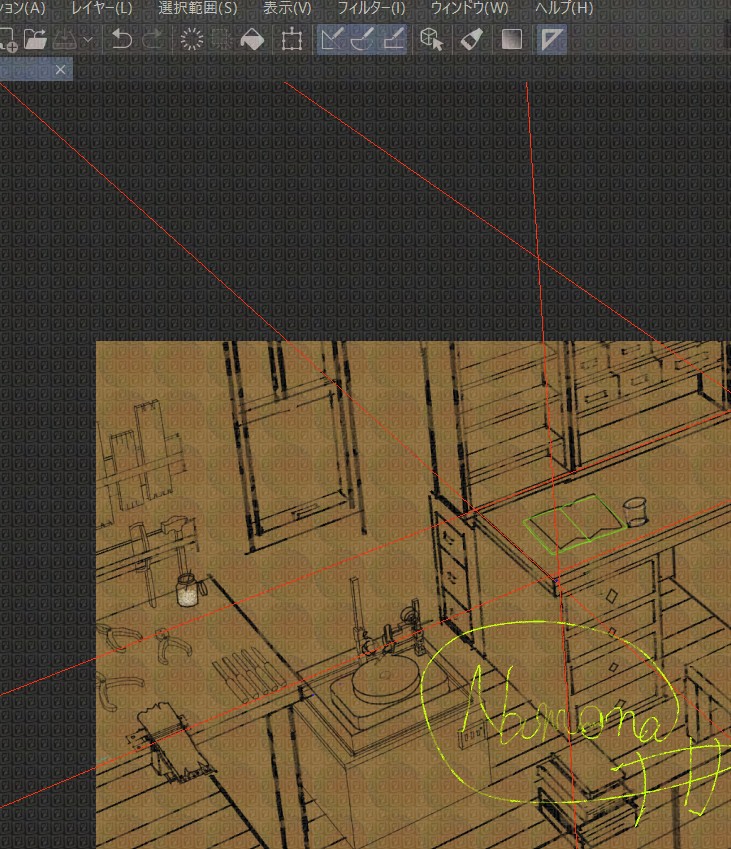Screen dimensions: 731x849
Task: Click the Save icon in toolbar
Action: coord(67,40)
